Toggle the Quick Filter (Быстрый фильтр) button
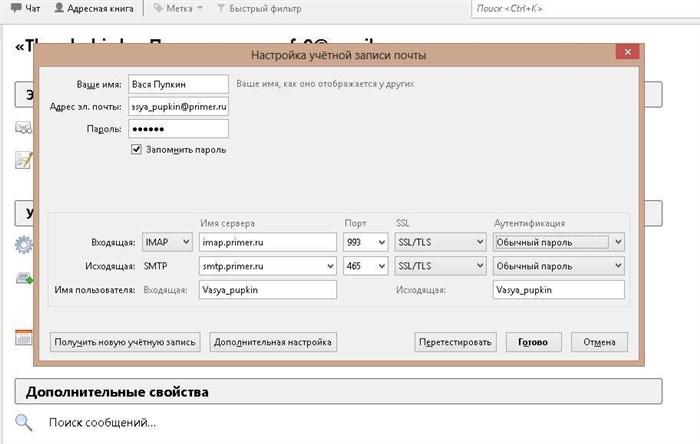This screenshot has height=444, width=700. point(259,8)
